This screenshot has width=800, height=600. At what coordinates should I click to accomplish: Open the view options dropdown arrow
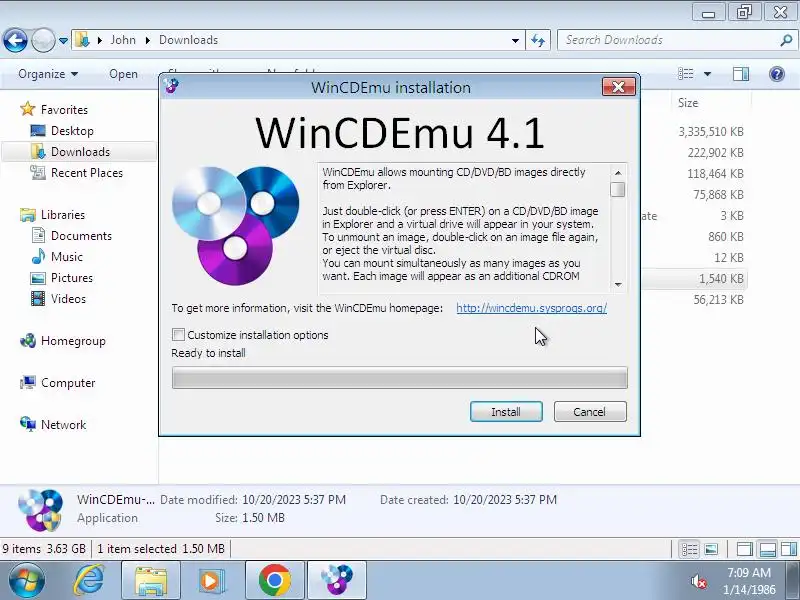[707, 74]
